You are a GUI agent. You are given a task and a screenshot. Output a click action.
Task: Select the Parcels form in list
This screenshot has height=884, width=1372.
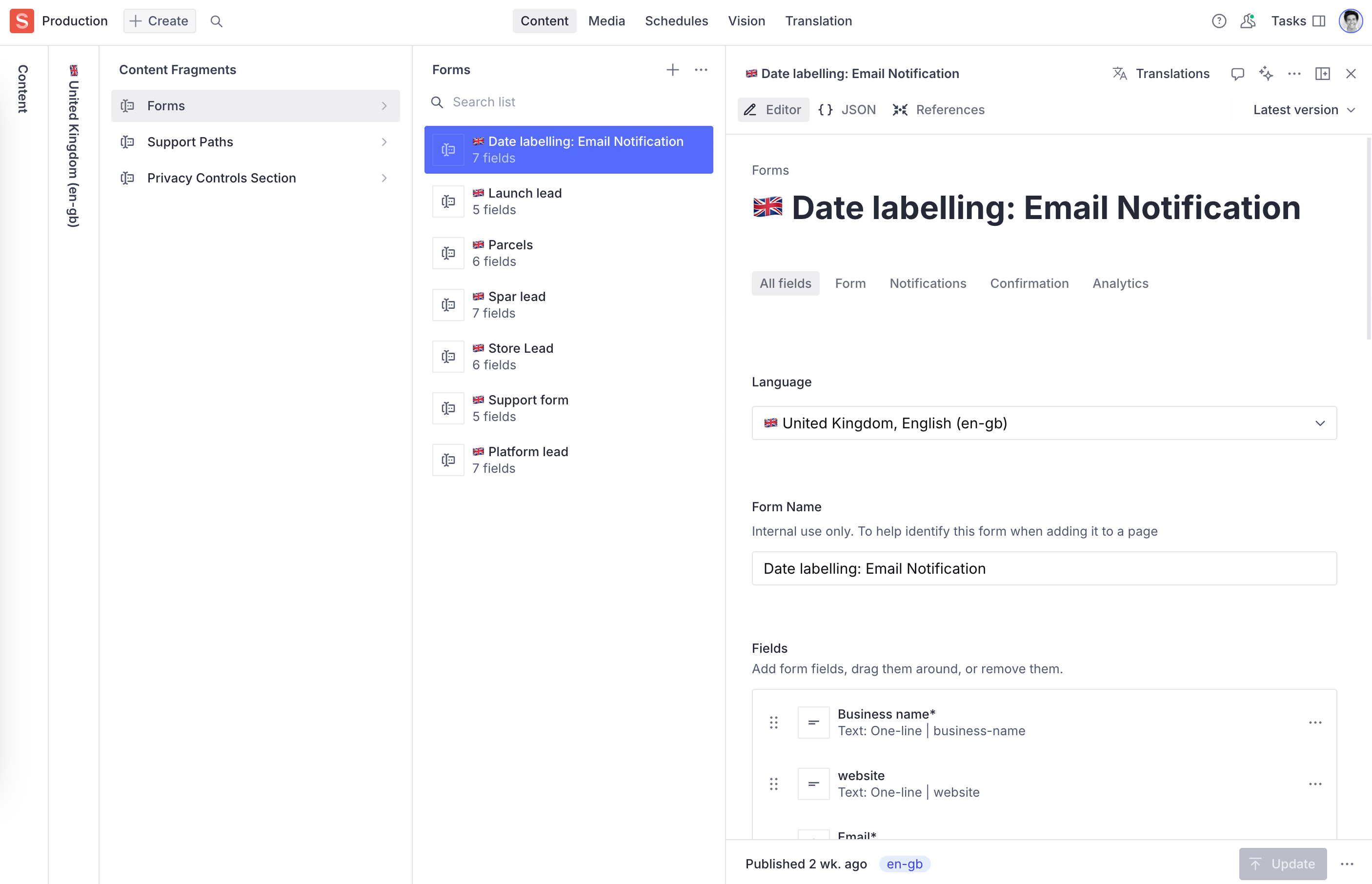pos(568,253)
